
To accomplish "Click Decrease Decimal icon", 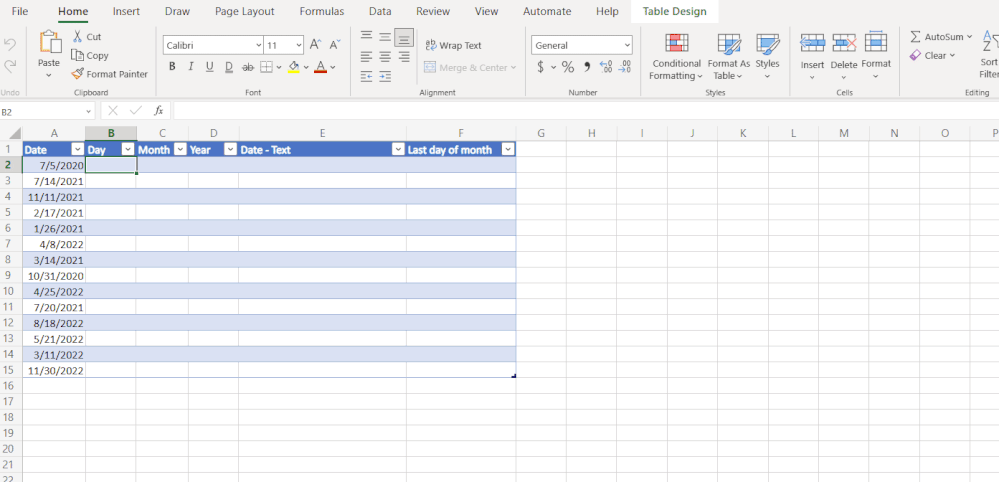I will pyautogui.click(x=626, y=67).
